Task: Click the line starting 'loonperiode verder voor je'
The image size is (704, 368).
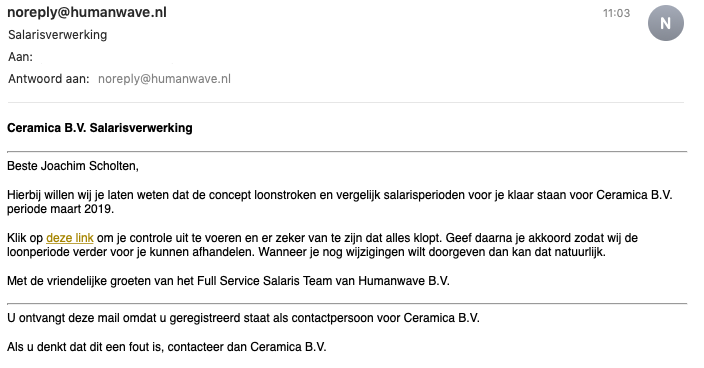Action: [x=306, y=252]
